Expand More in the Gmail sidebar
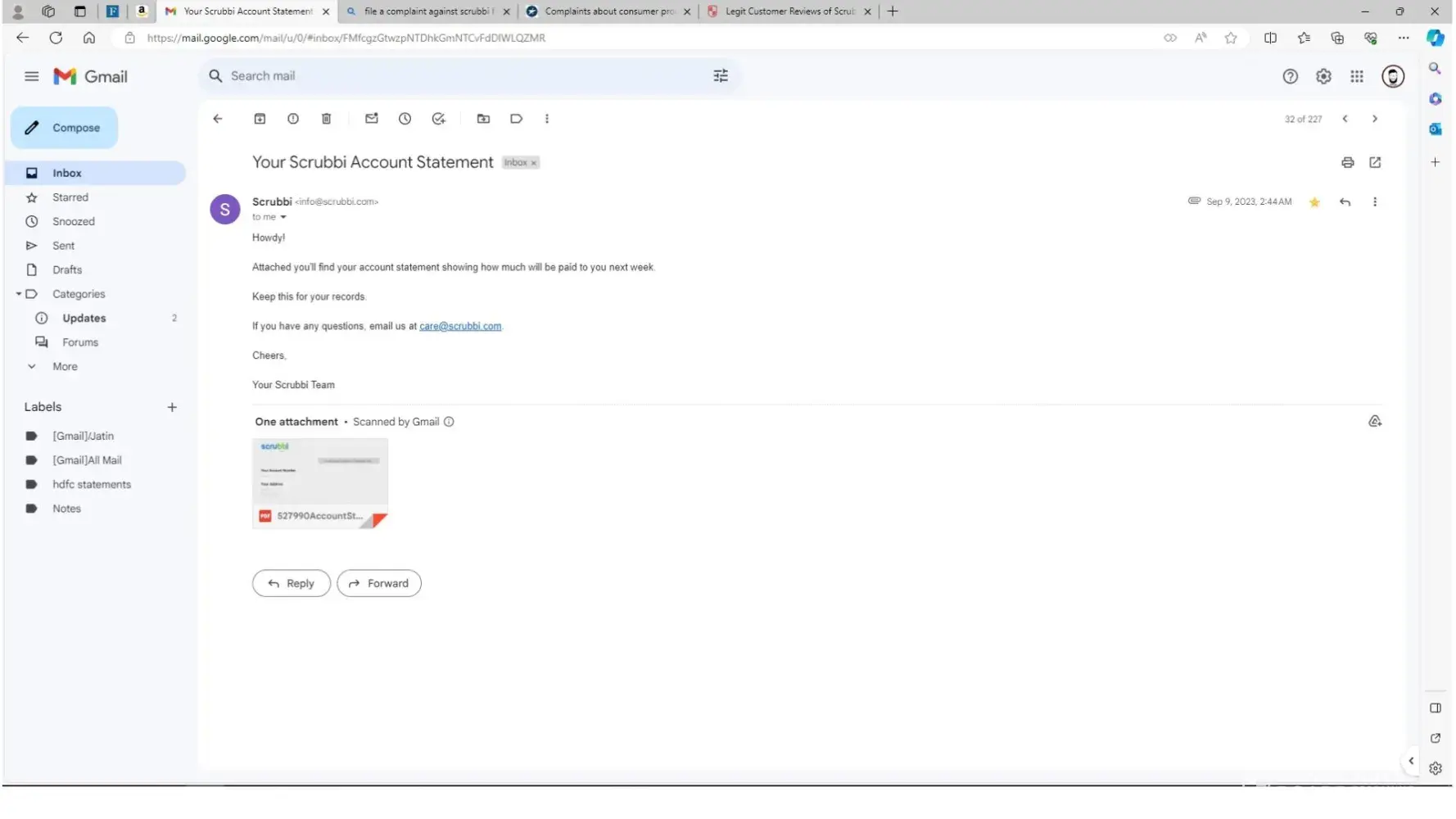 point(65,367)
